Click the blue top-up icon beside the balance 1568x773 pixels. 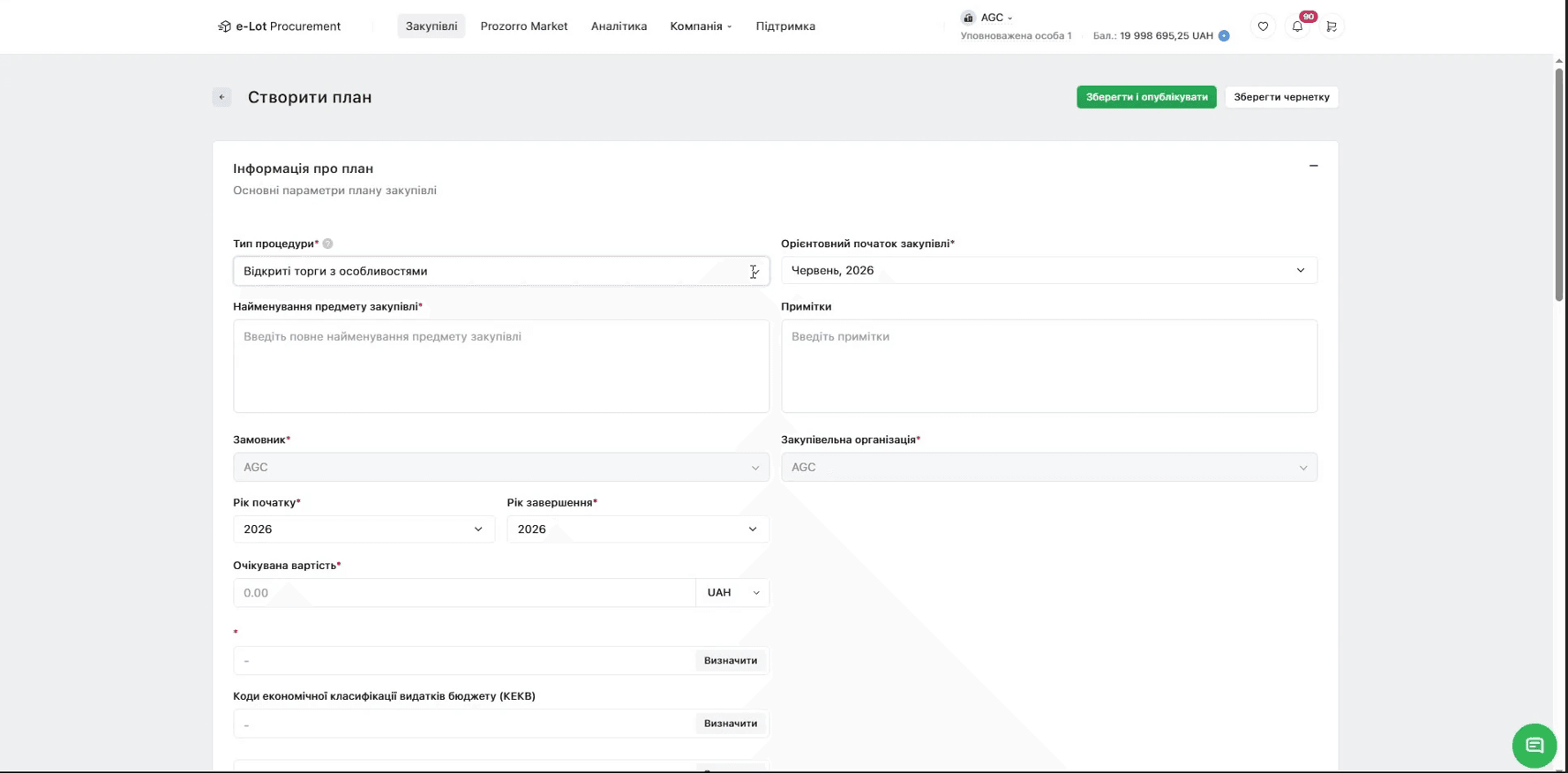[1224, 36]
